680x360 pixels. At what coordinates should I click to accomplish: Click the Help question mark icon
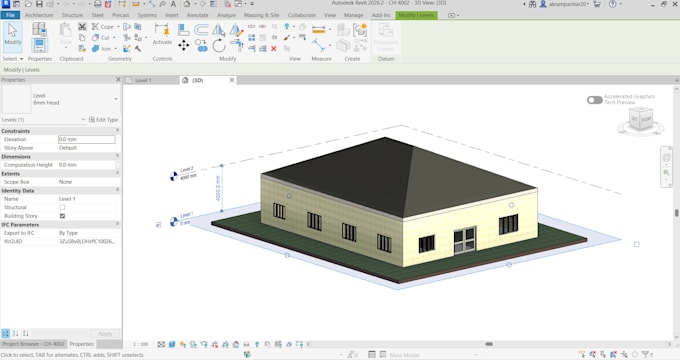click(612, 4)
